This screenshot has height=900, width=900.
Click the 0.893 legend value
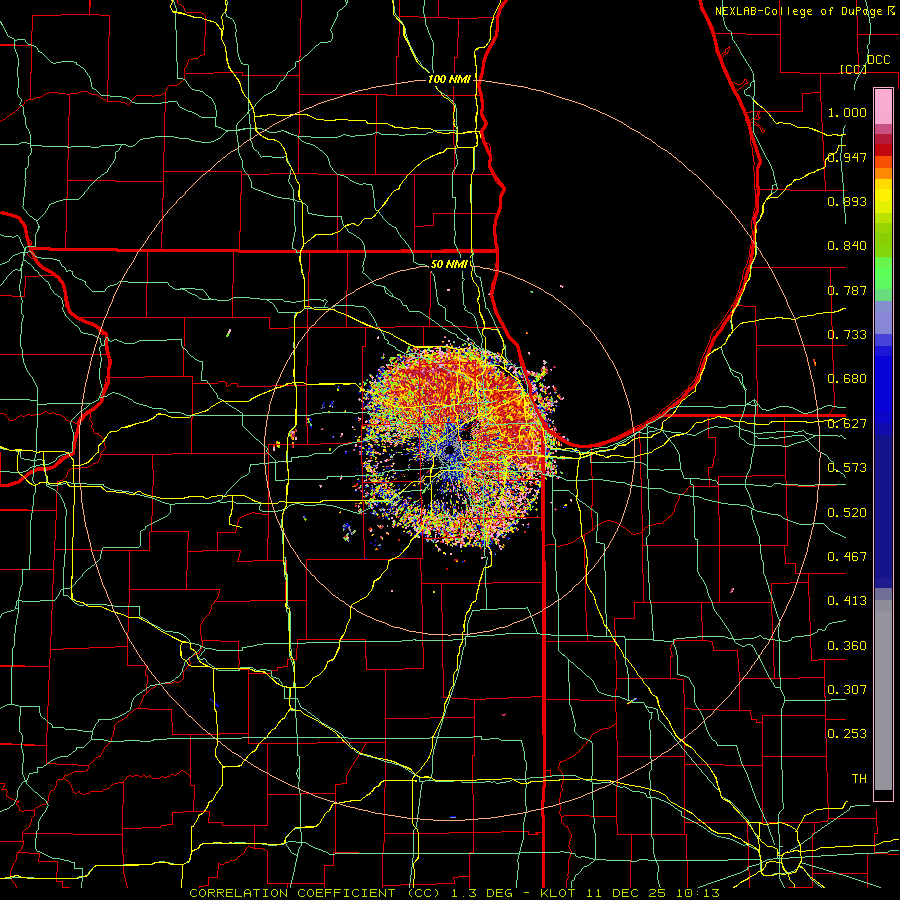(x=847, y=201)
